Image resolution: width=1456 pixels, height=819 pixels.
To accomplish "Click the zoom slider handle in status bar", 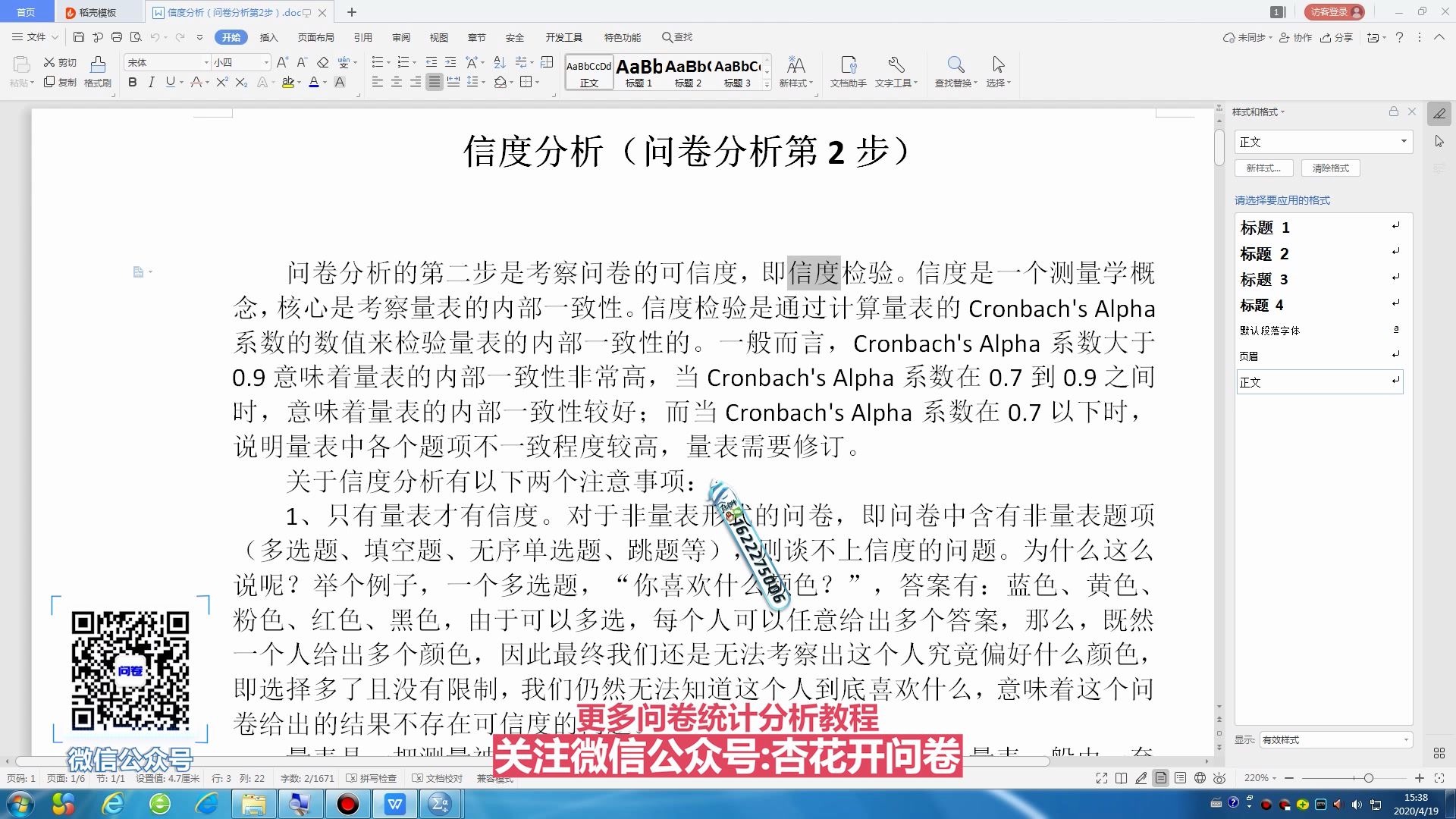I will click(1368, 778).
